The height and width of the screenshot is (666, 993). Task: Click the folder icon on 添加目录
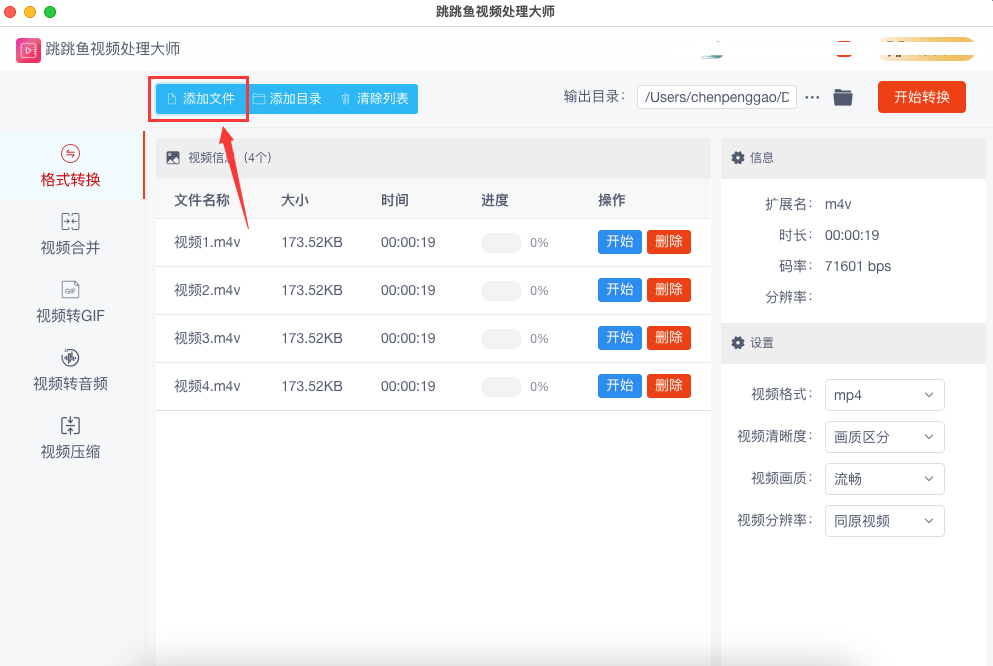(258, 99)
